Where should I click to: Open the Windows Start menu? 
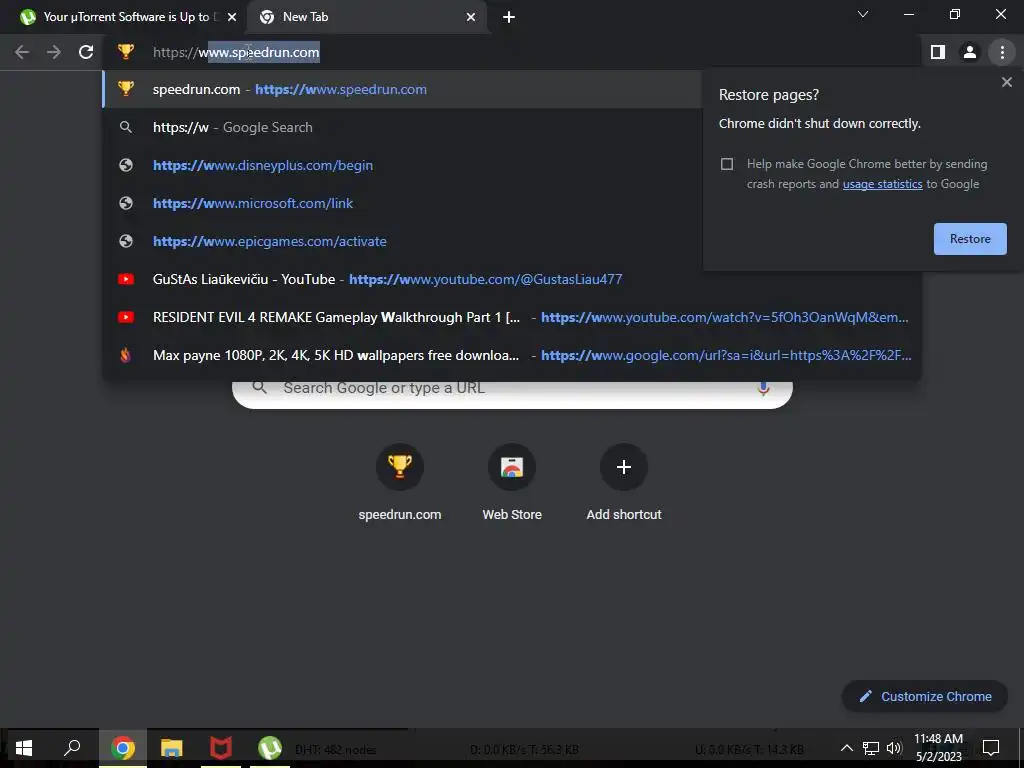coord(24,748)
